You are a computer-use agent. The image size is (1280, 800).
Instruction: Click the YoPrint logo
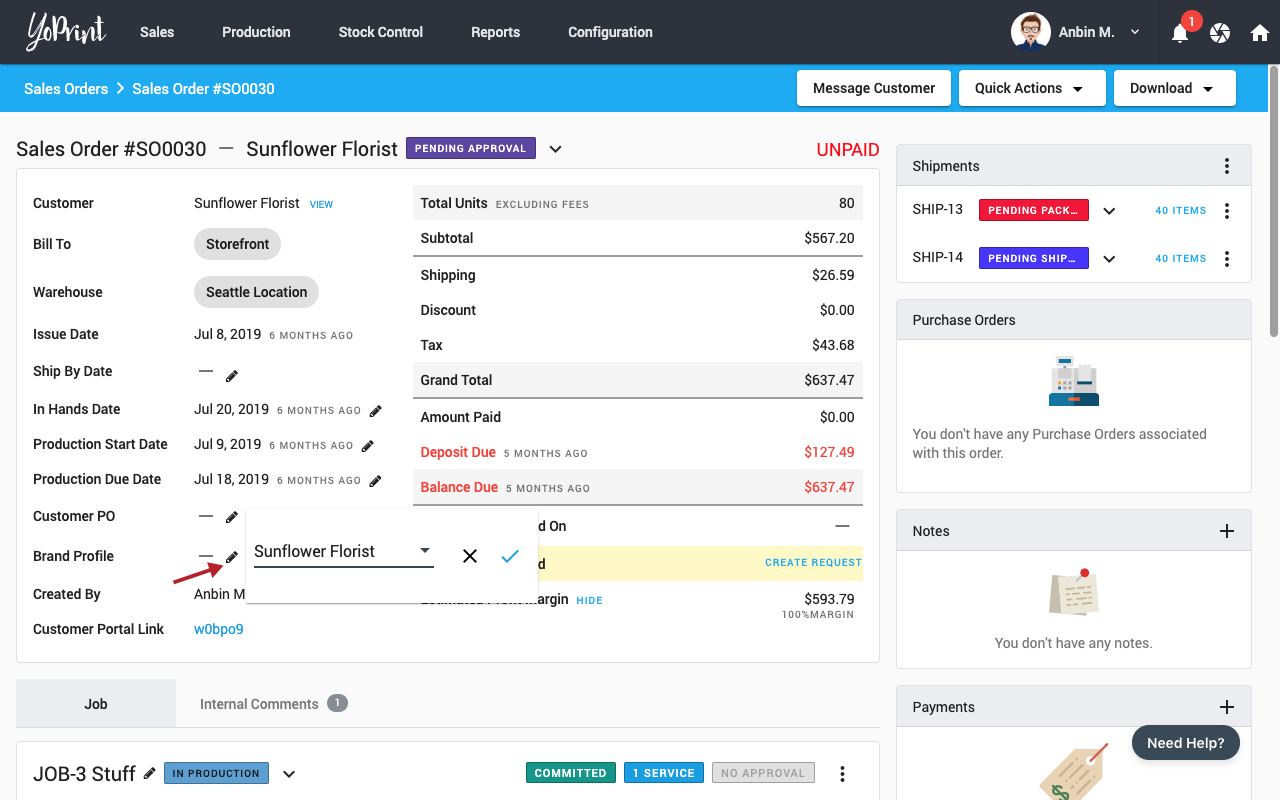pyautogui.click(x=66, y=32)
